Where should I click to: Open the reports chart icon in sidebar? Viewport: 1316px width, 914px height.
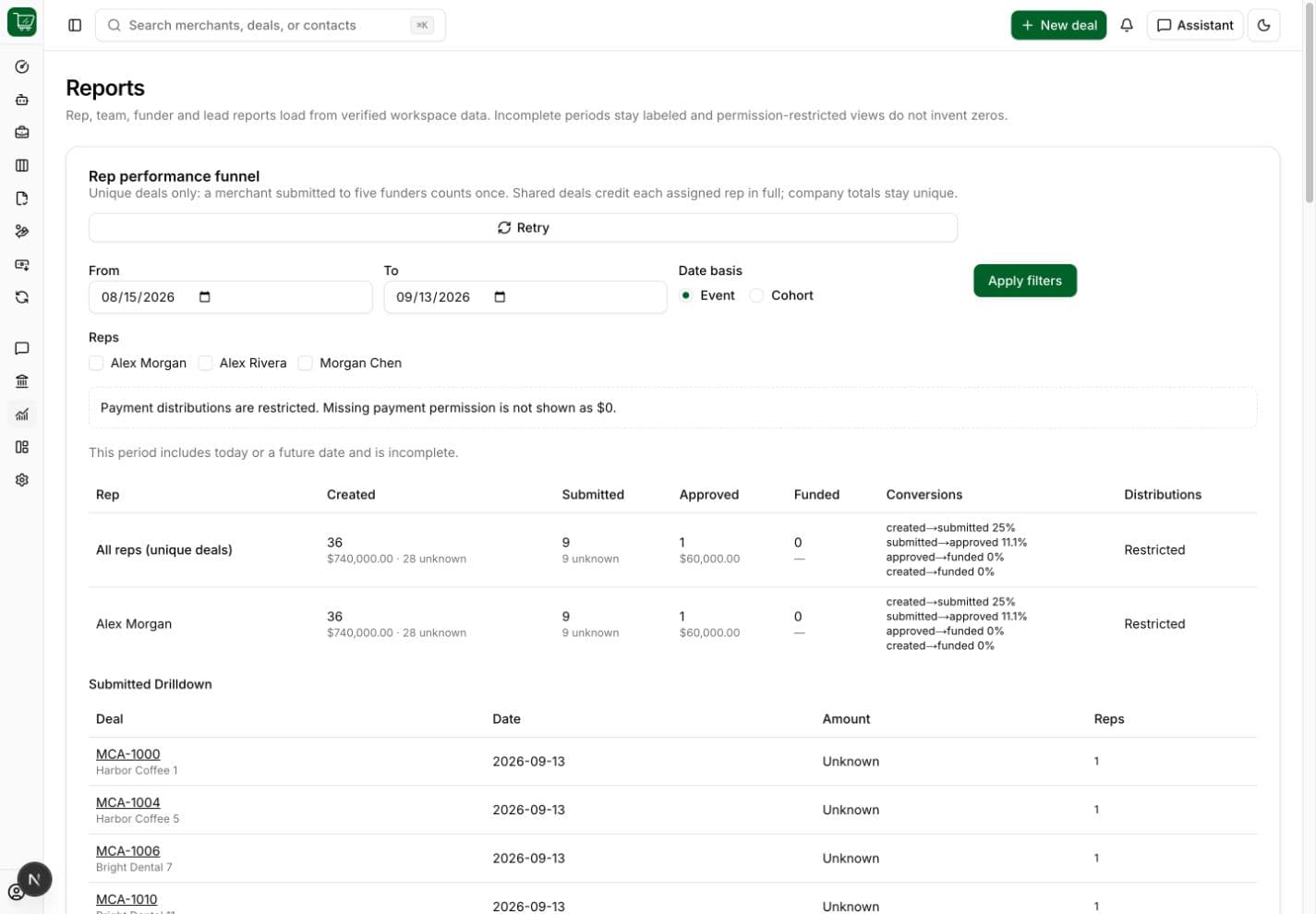coord(22,415)
